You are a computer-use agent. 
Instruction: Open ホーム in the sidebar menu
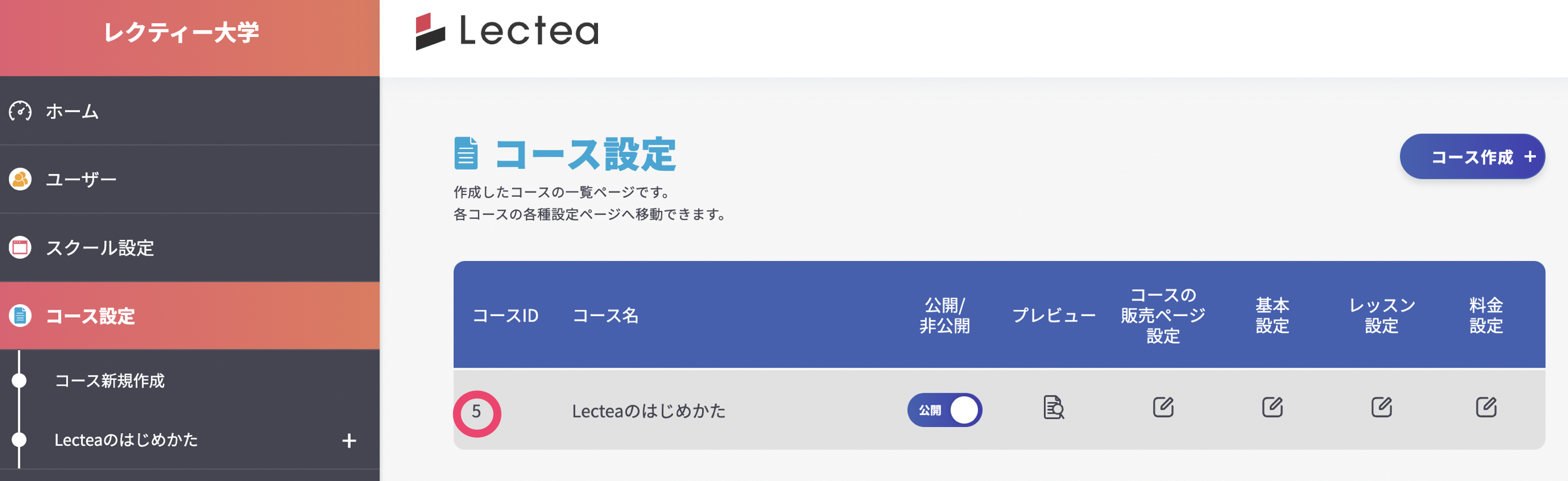pos(72,111)
